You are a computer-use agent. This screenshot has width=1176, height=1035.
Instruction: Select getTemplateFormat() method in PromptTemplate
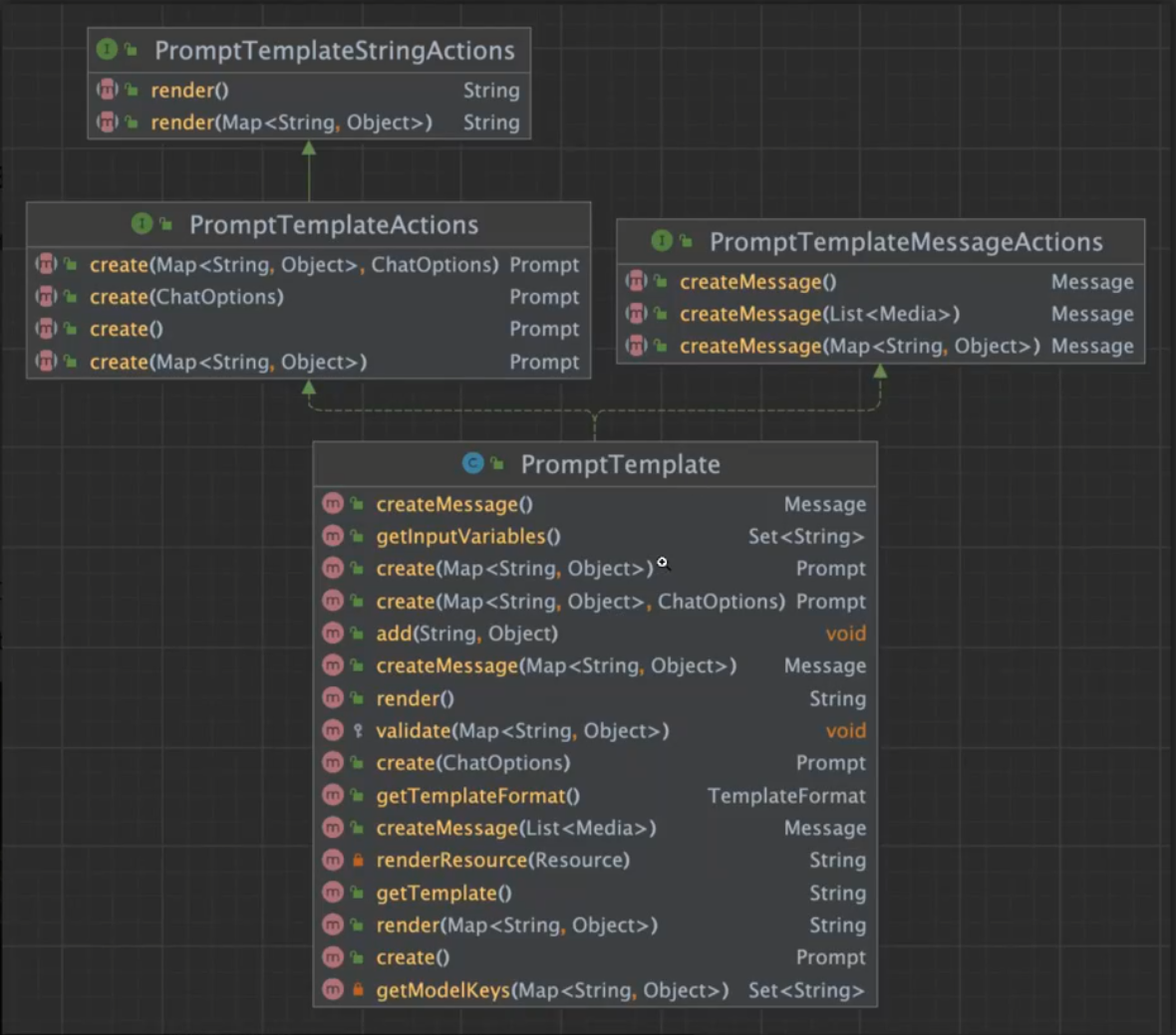pos(477,796)
